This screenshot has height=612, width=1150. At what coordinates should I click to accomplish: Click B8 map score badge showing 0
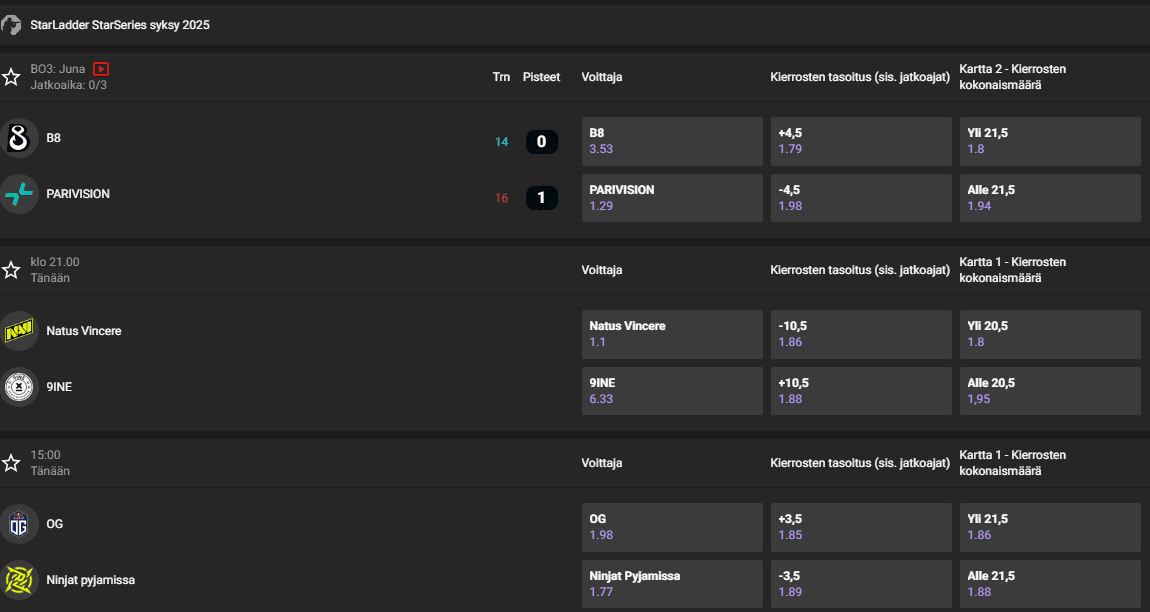coord(541,142)
